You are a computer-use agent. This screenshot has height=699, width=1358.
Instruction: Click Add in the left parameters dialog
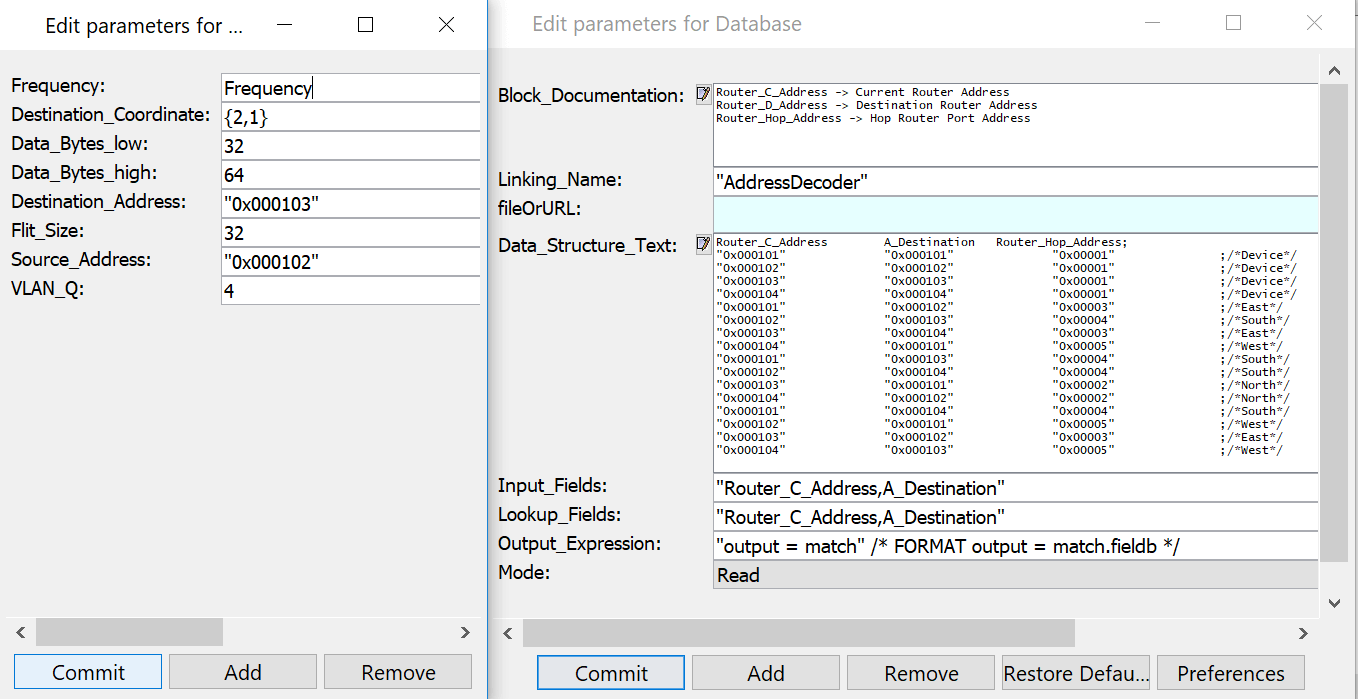click(x=242, y=672)
